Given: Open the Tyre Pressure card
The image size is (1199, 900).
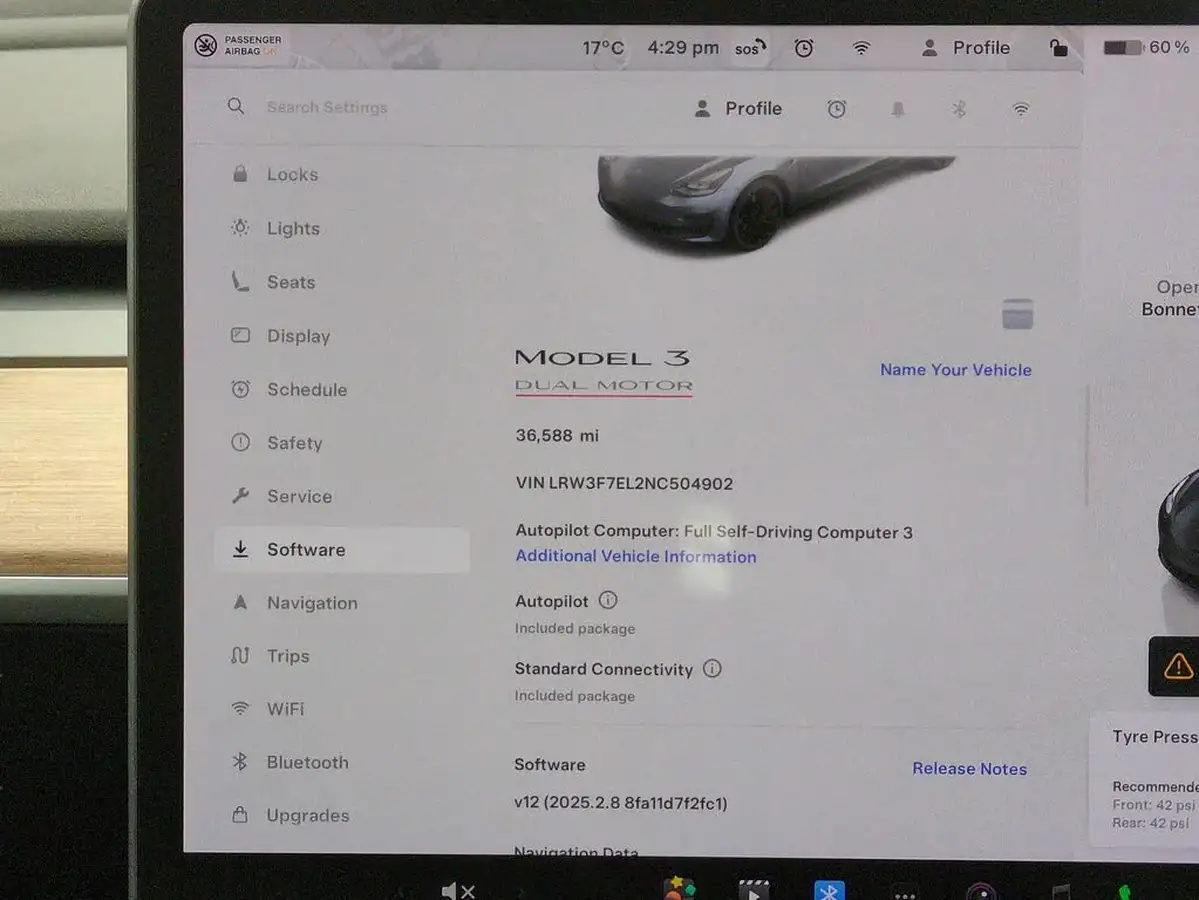Looking at the screenshot, I should 1145,780.
